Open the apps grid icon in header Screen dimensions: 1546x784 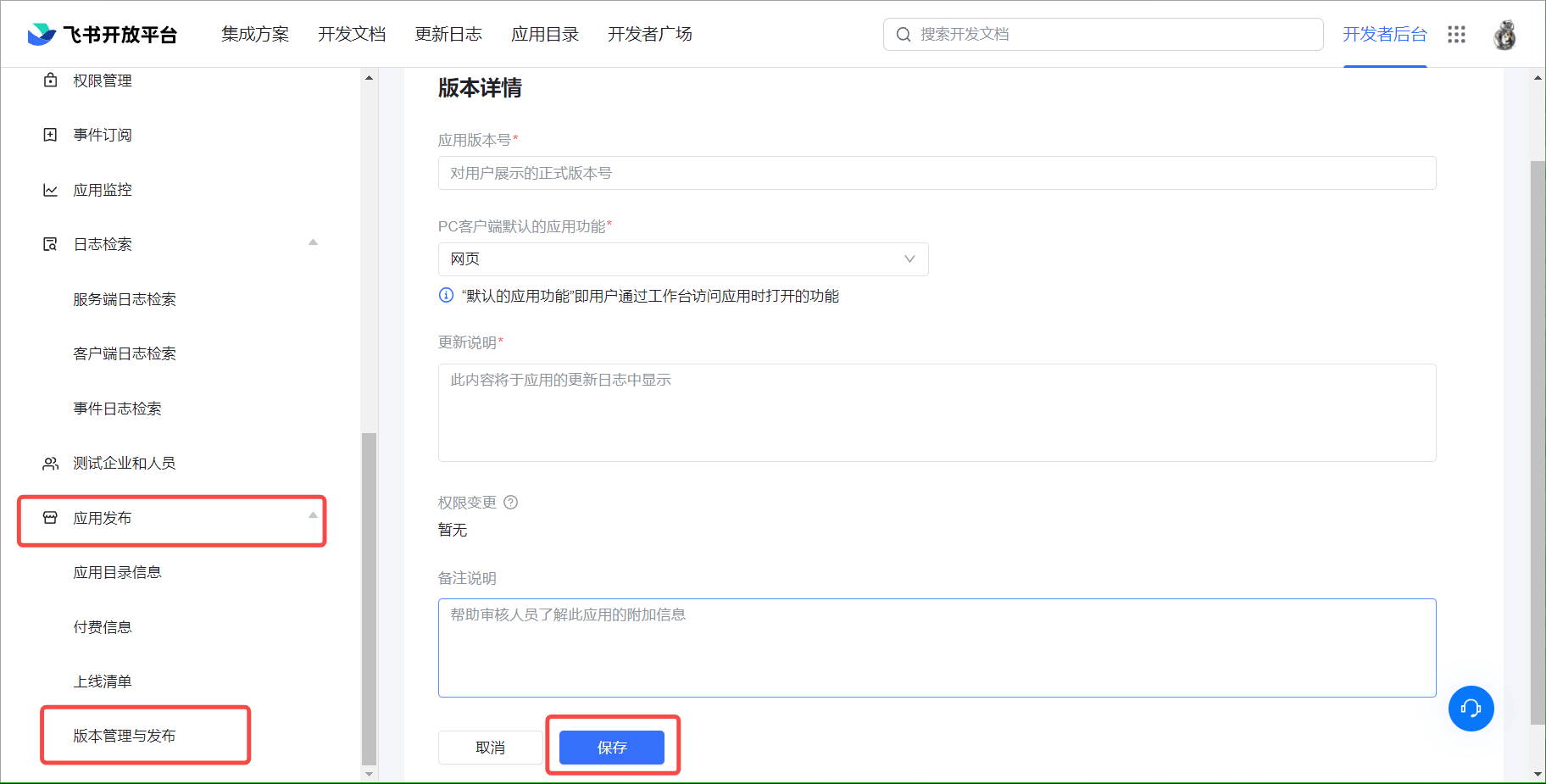[1456, 34]
